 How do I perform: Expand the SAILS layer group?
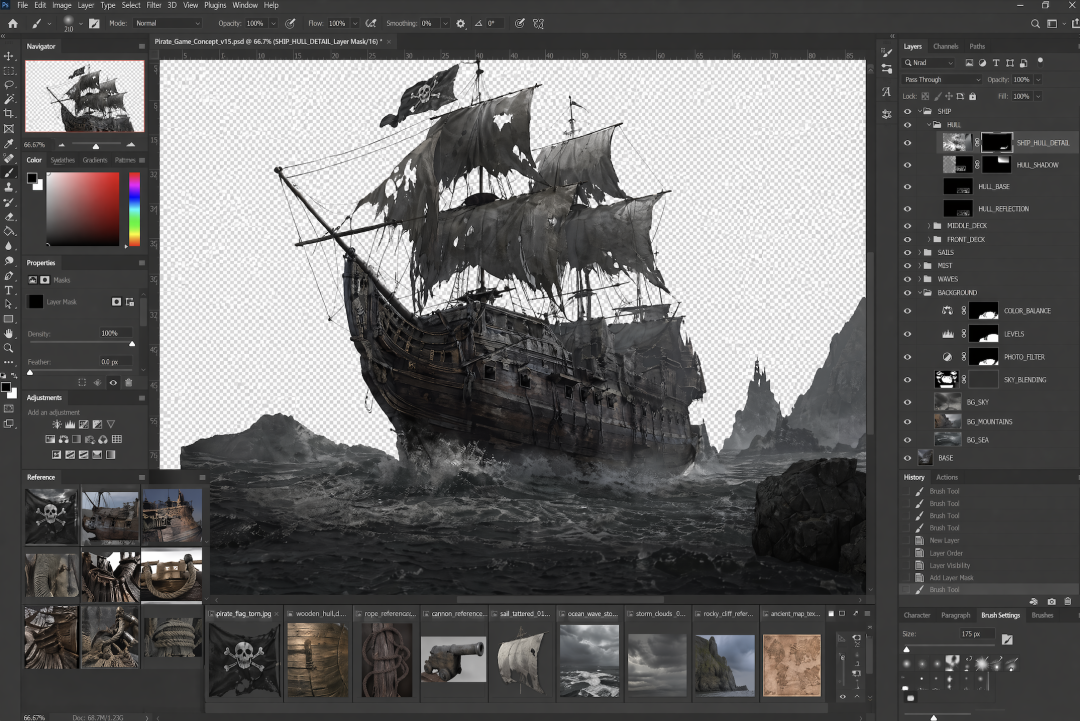(x=919, y=253)
